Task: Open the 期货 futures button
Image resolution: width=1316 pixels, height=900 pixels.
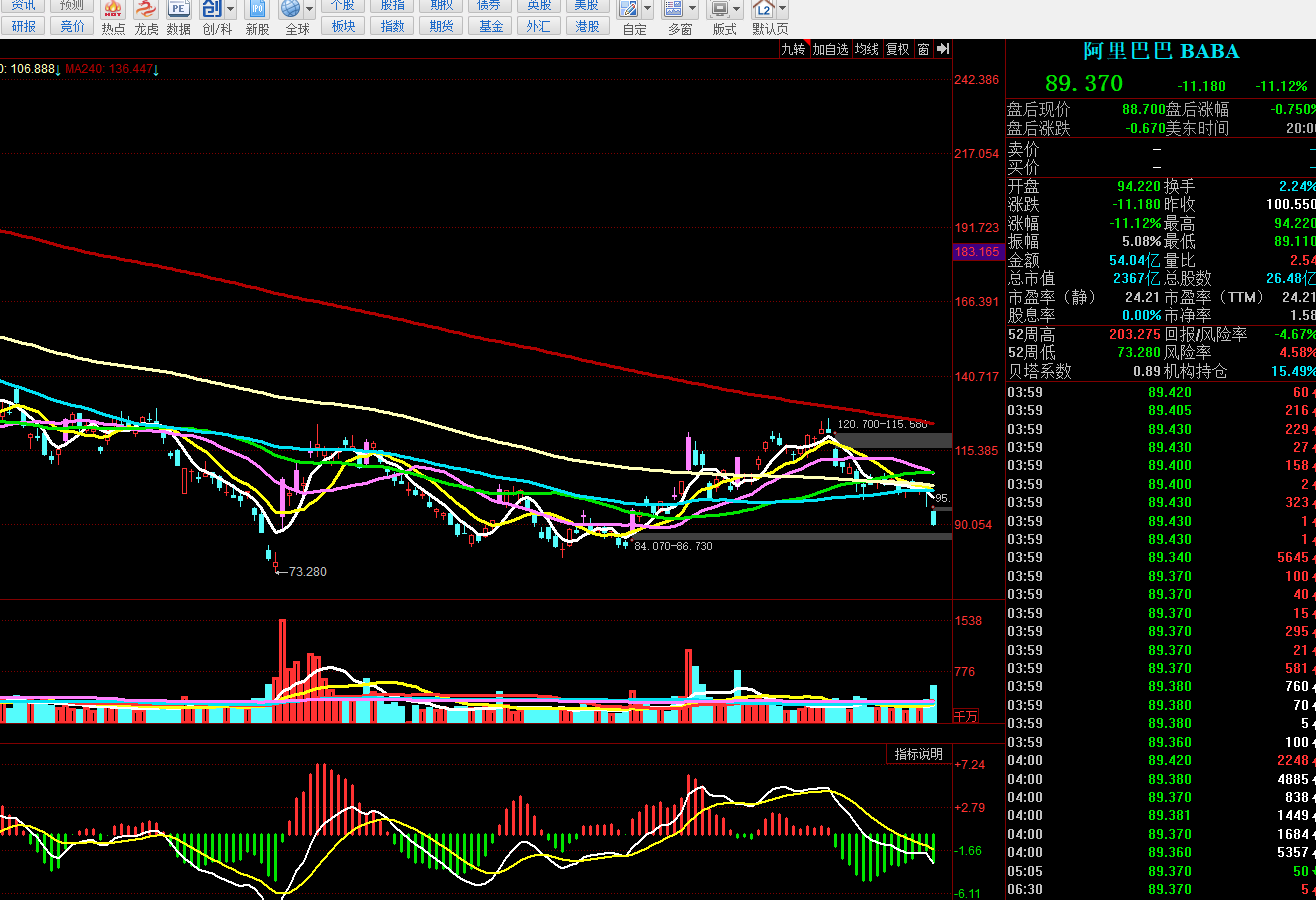Action: coord(441,27)
